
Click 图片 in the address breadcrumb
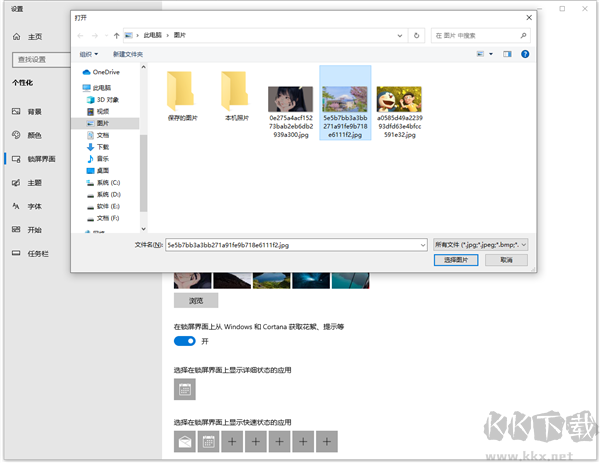[179, 35]
